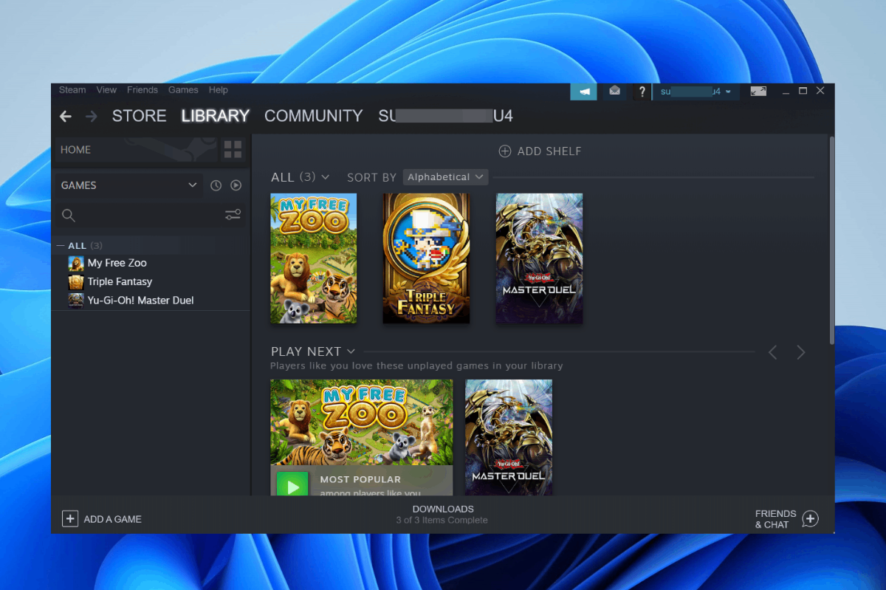Image resolution: width=886 pixels, height=590 pixels.
Task: Click the library search magnifier
Action: (68, 215)
